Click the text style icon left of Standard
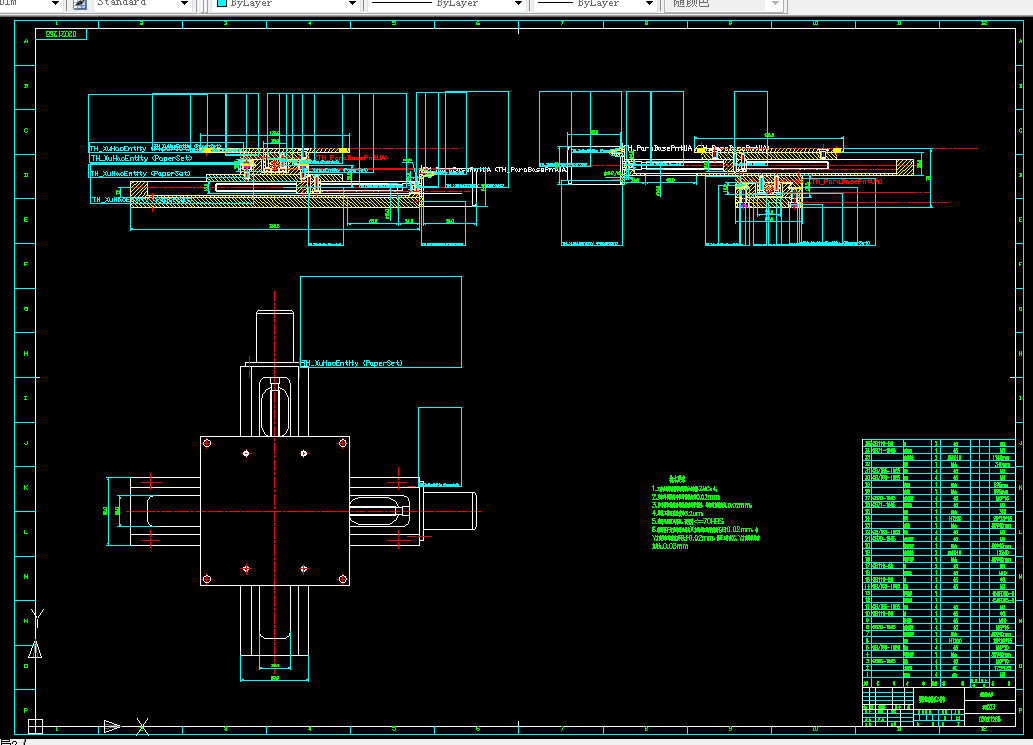 80,4
